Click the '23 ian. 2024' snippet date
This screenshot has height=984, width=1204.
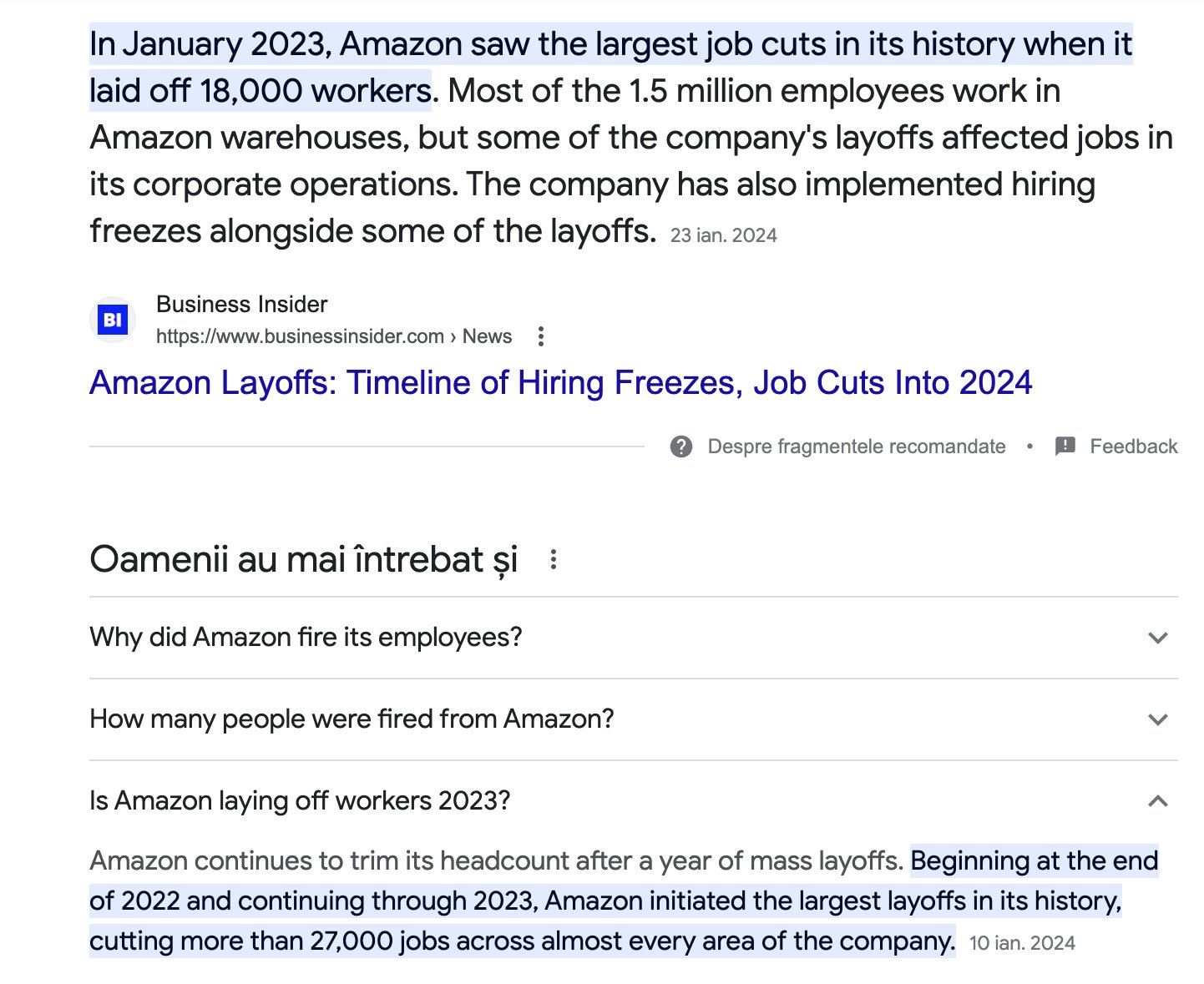(723, 236)
